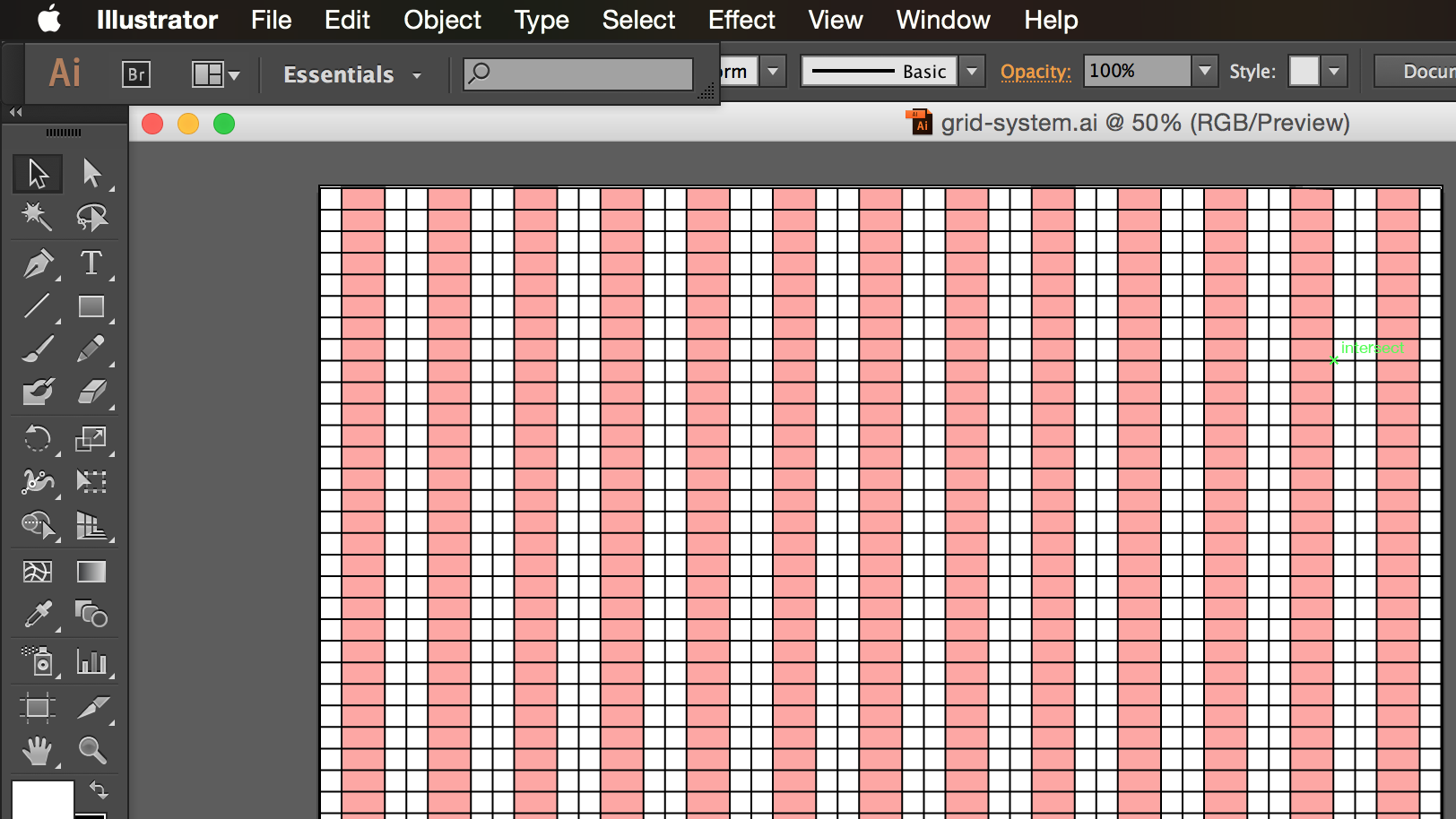Select the Eraser tool
Viewport: 1456px width, 819px height.
[92, 392]
